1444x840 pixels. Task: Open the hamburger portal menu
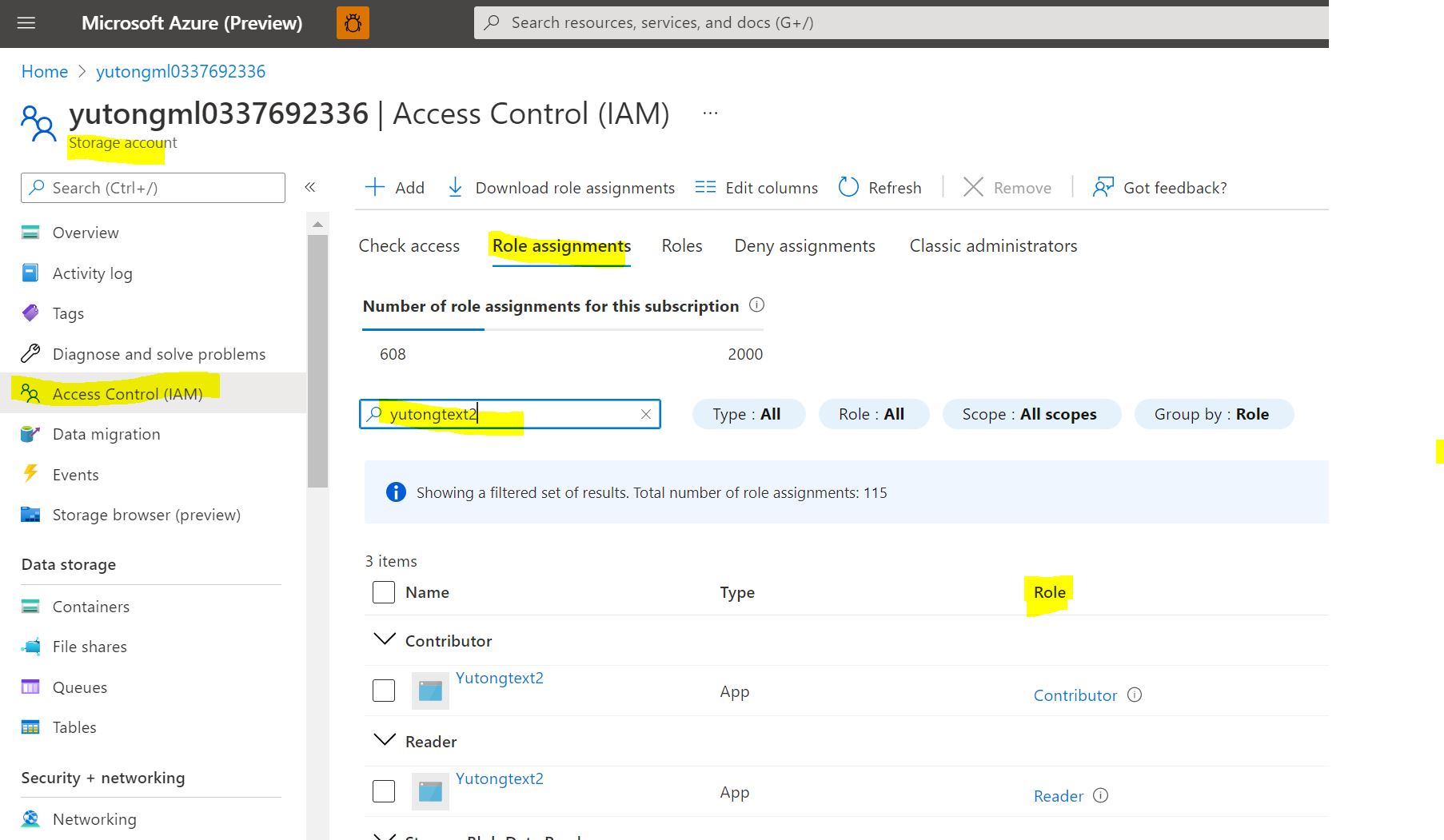(26, 23)
